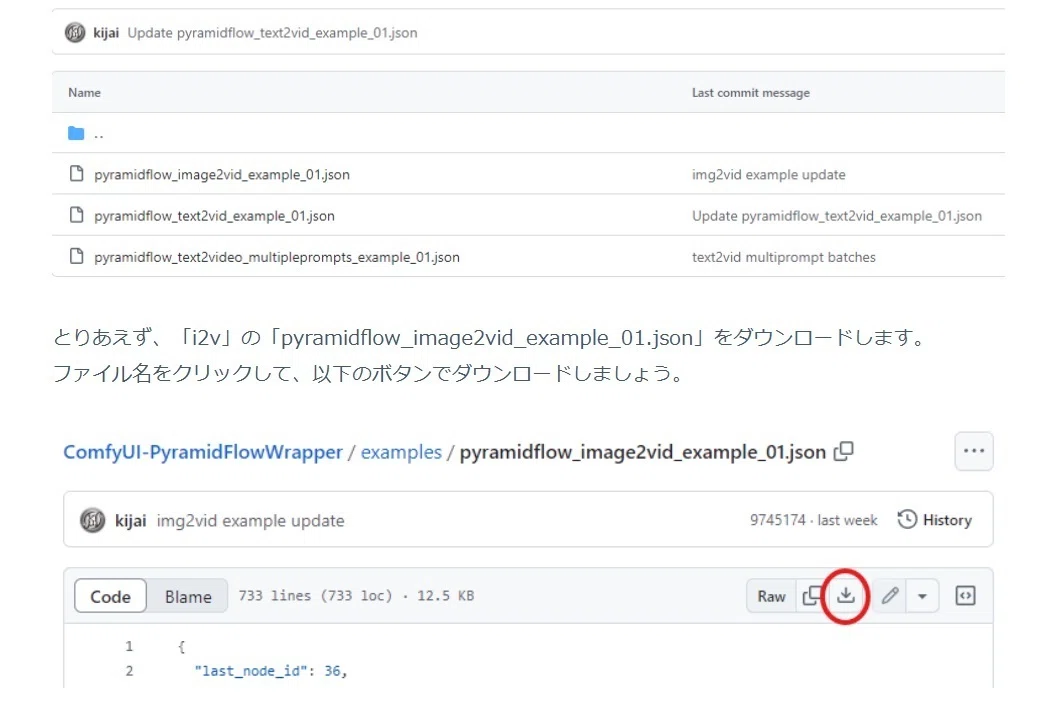The width and height of the screenshot is (1043, 722).
Task: Open the Raw file view
Action: pyautogui.click(x=771, y=596)
